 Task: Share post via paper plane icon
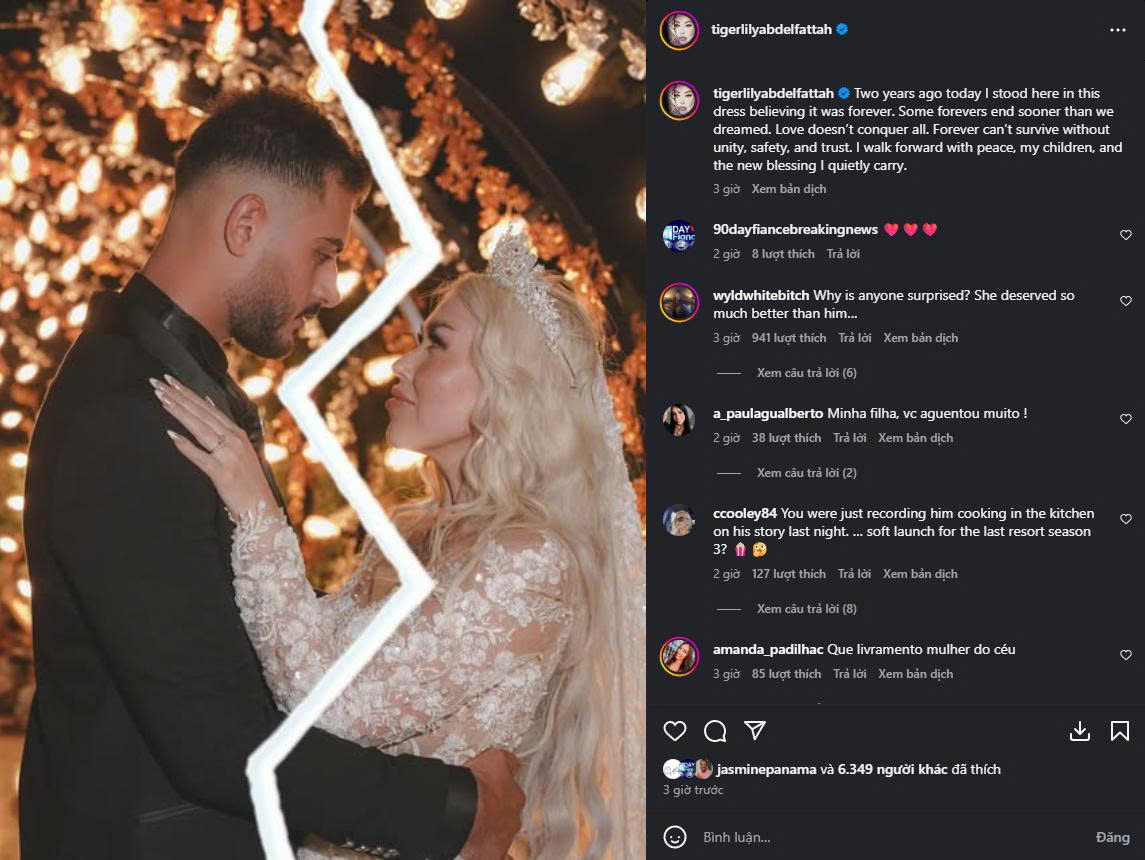[755, 730]
